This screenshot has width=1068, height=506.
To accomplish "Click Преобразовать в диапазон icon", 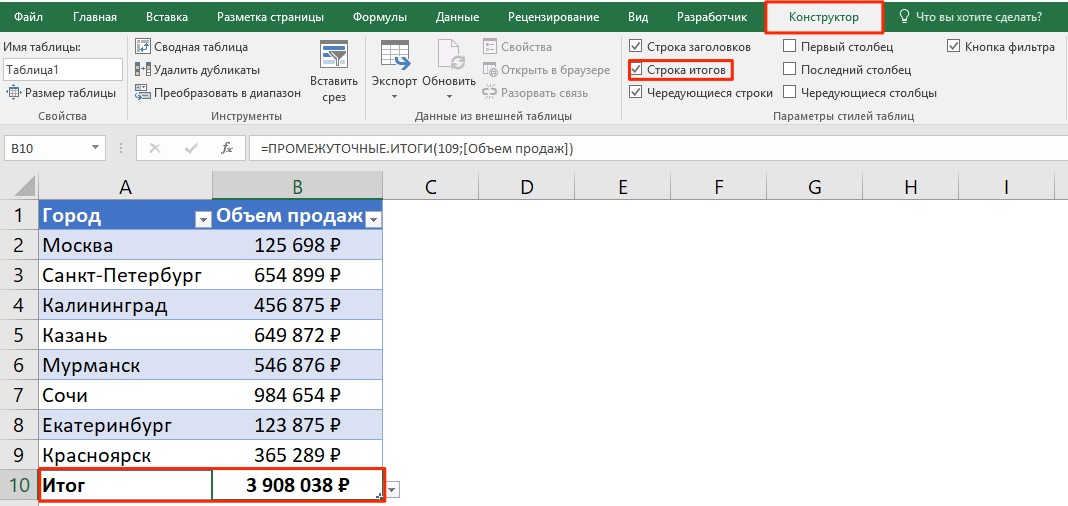I will tap(143, 93).
